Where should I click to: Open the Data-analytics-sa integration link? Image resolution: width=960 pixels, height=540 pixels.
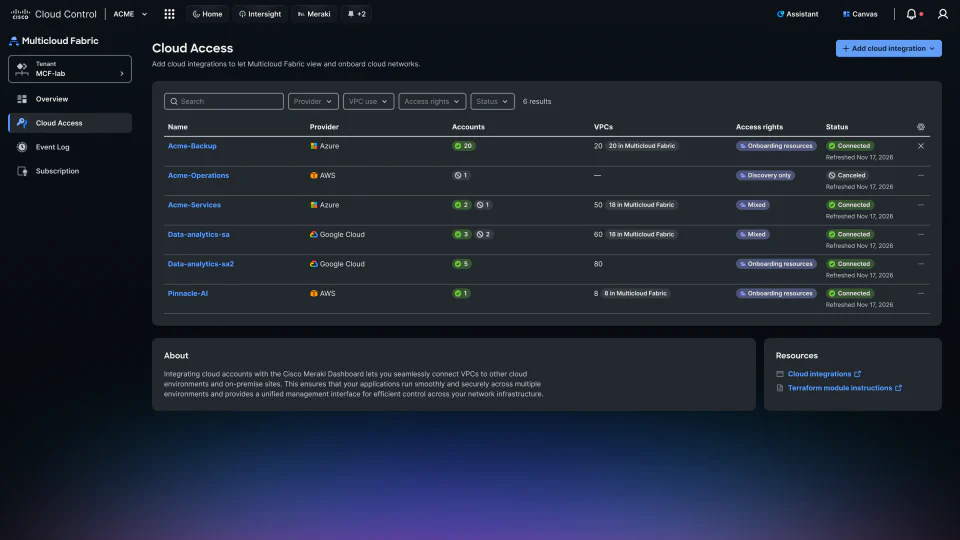pos(198,234)
